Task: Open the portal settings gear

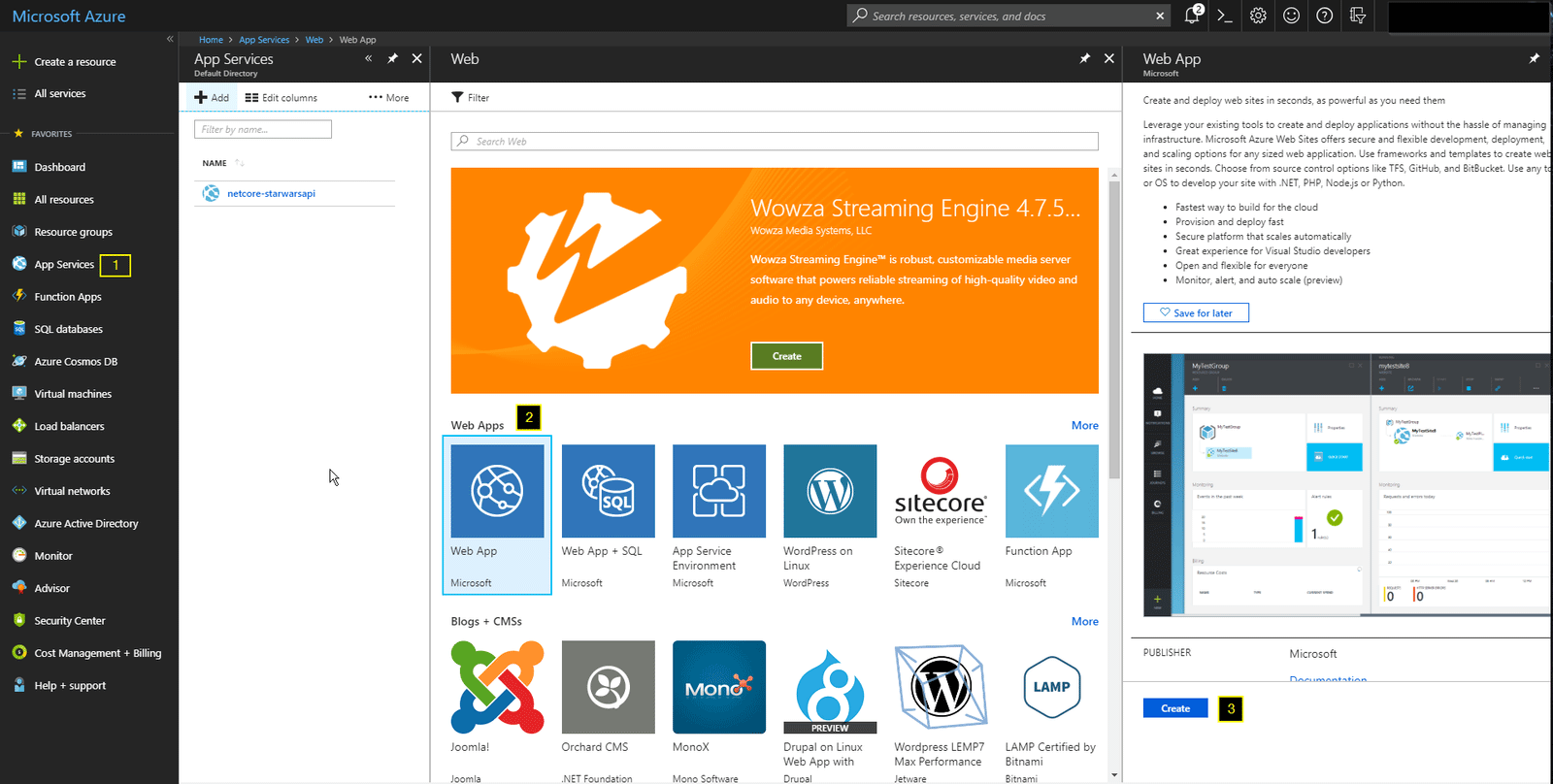Action: point(1258,16)
